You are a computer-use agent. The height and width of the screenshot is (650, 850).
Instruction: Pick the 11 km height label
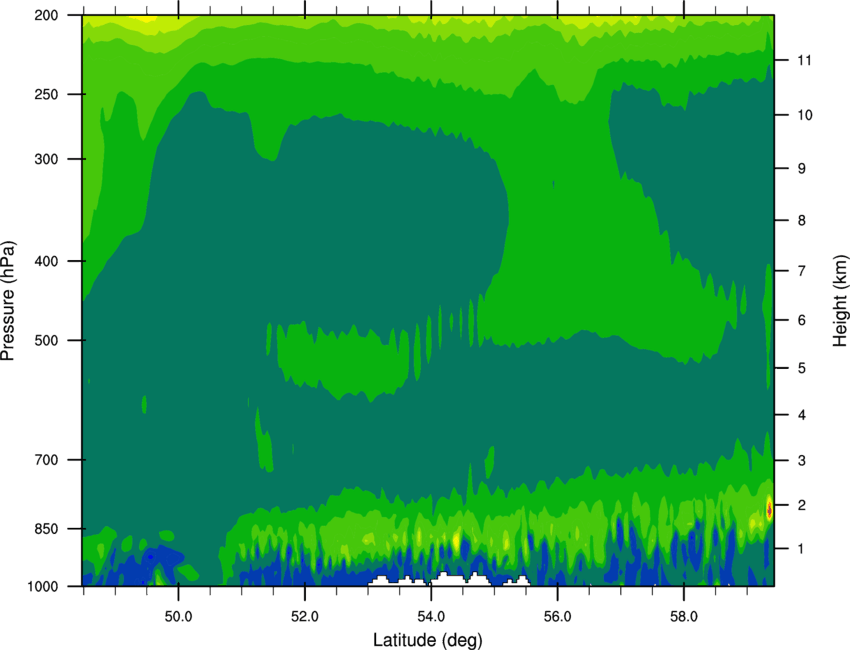coord(804,60)
